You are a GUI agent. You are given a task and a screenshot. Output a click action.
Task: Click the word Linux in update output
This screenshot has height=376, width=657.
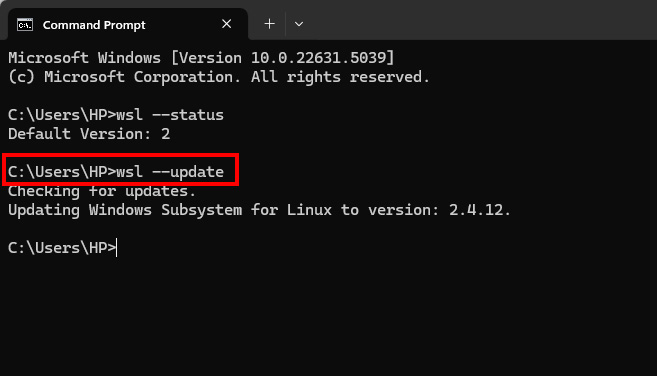(x=309, y=210)
